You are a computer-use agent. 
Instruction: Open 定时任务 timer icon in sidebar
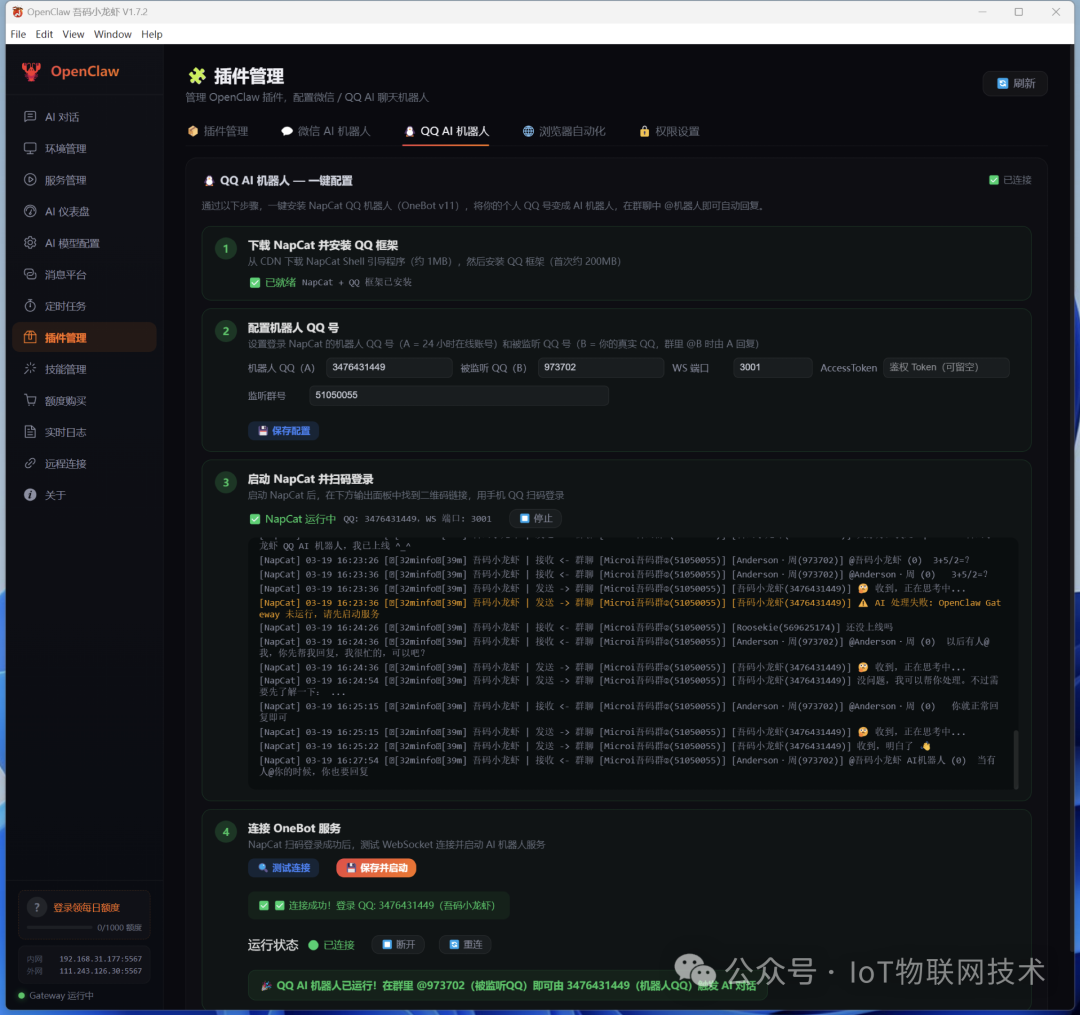coord(30,305)
